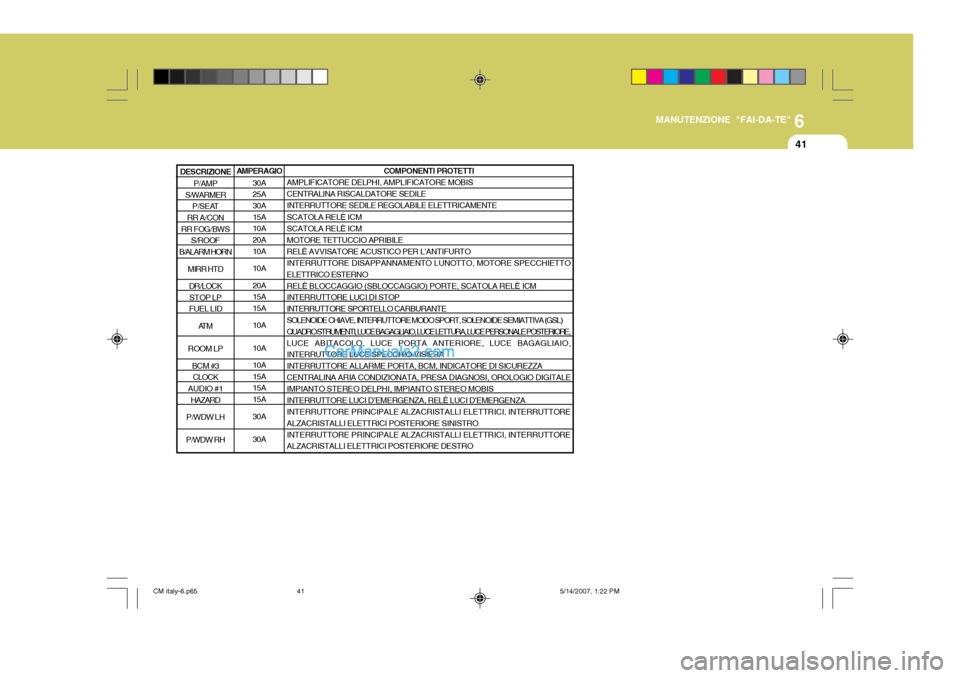Click the bottom center registration crosshair mark
The width and height of the screenshot is (960, 678).
(x=480, y=598)
